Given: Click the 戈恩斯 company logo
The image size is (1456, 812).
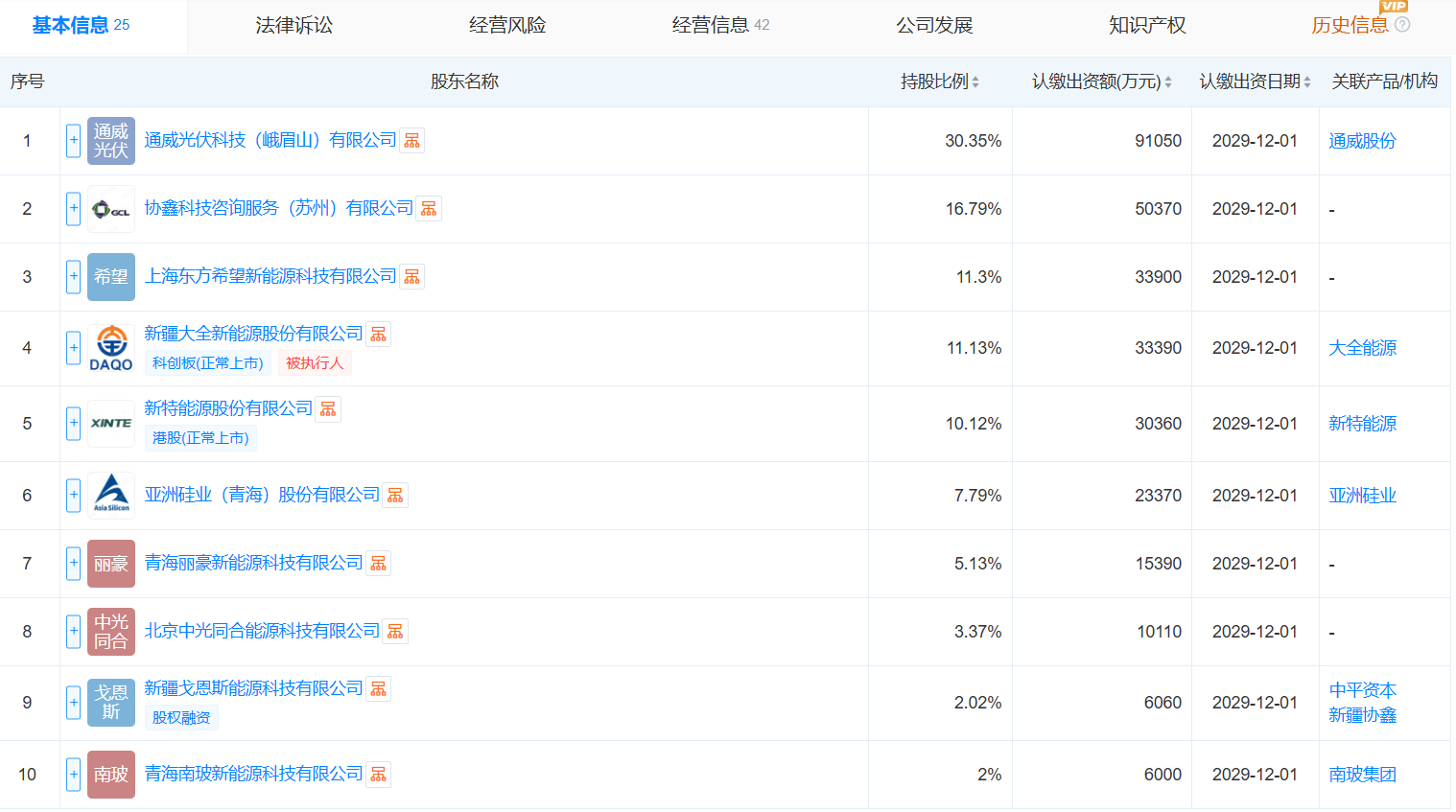Looking at the screenshot, I should coord(111,703).
